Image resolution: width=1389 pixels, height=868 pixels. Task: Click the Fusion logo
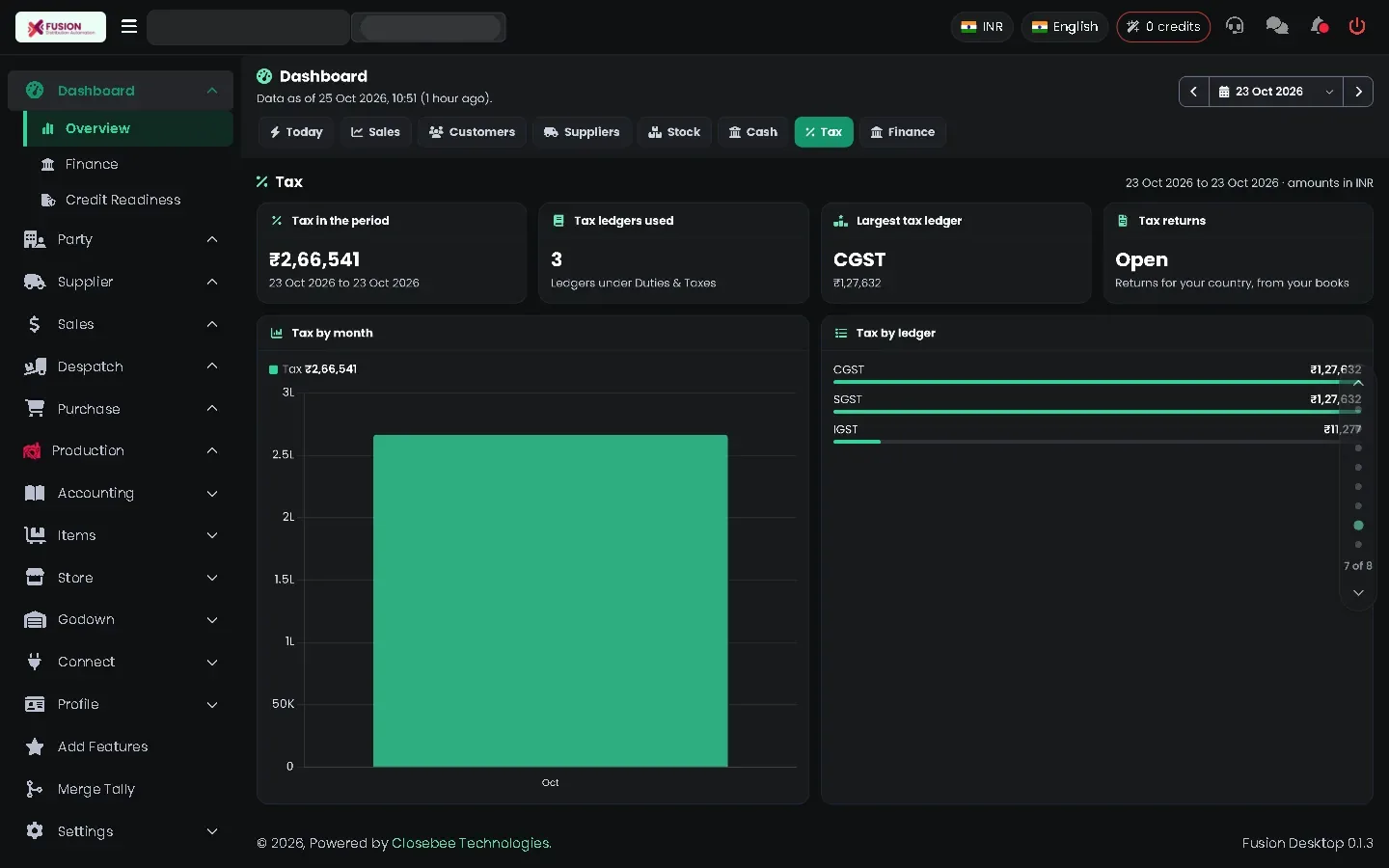(61, 27)
